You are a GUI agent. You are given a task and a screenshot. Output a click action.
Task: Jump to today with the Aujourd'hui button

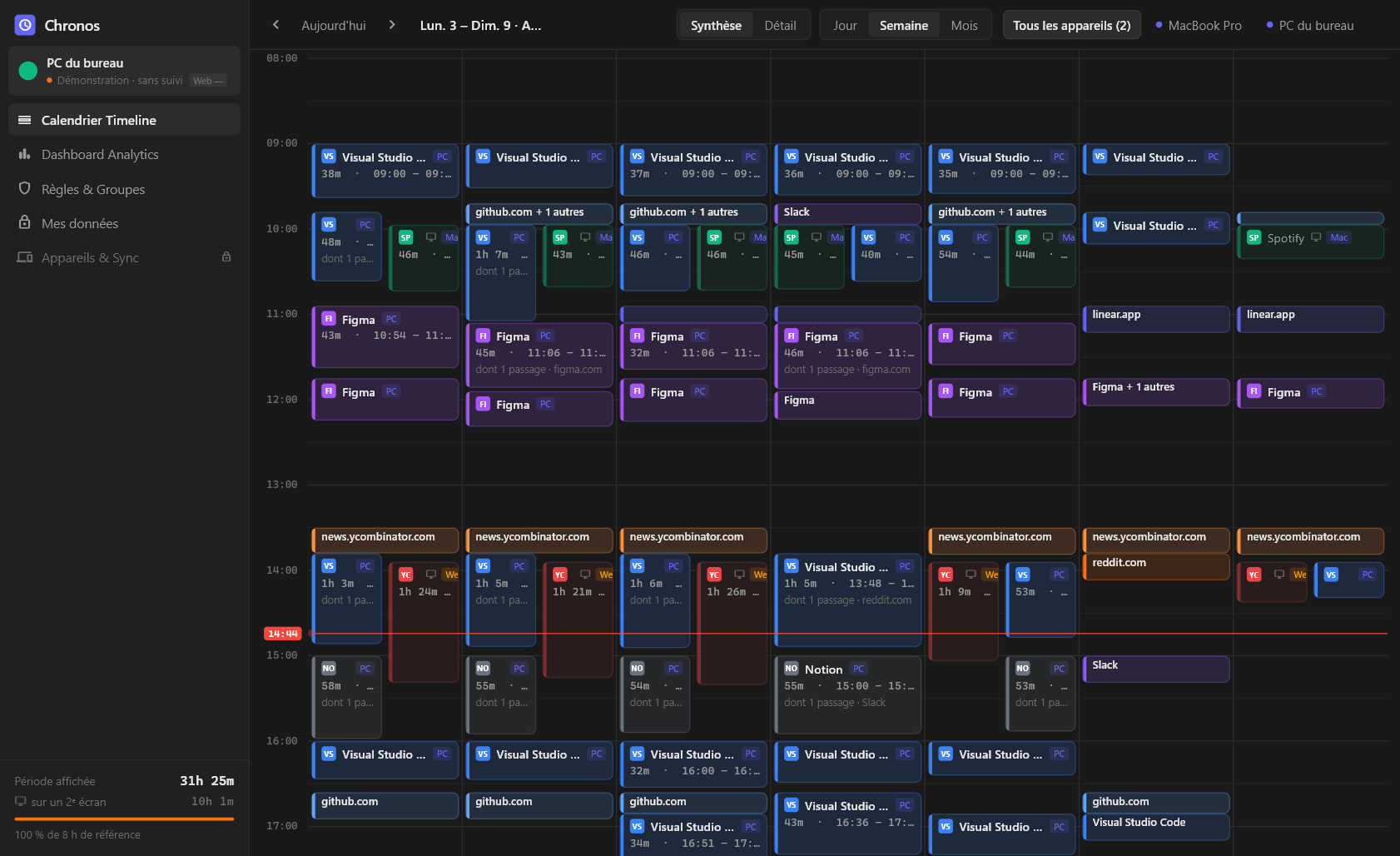pyautogui.click(x=334, y=25)
